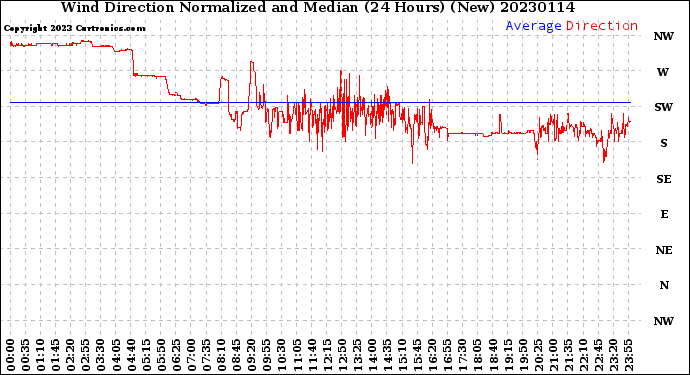Click the "03:30" time axis label
The height and width of the screenshot is (375, 690).
coord(101,355)
